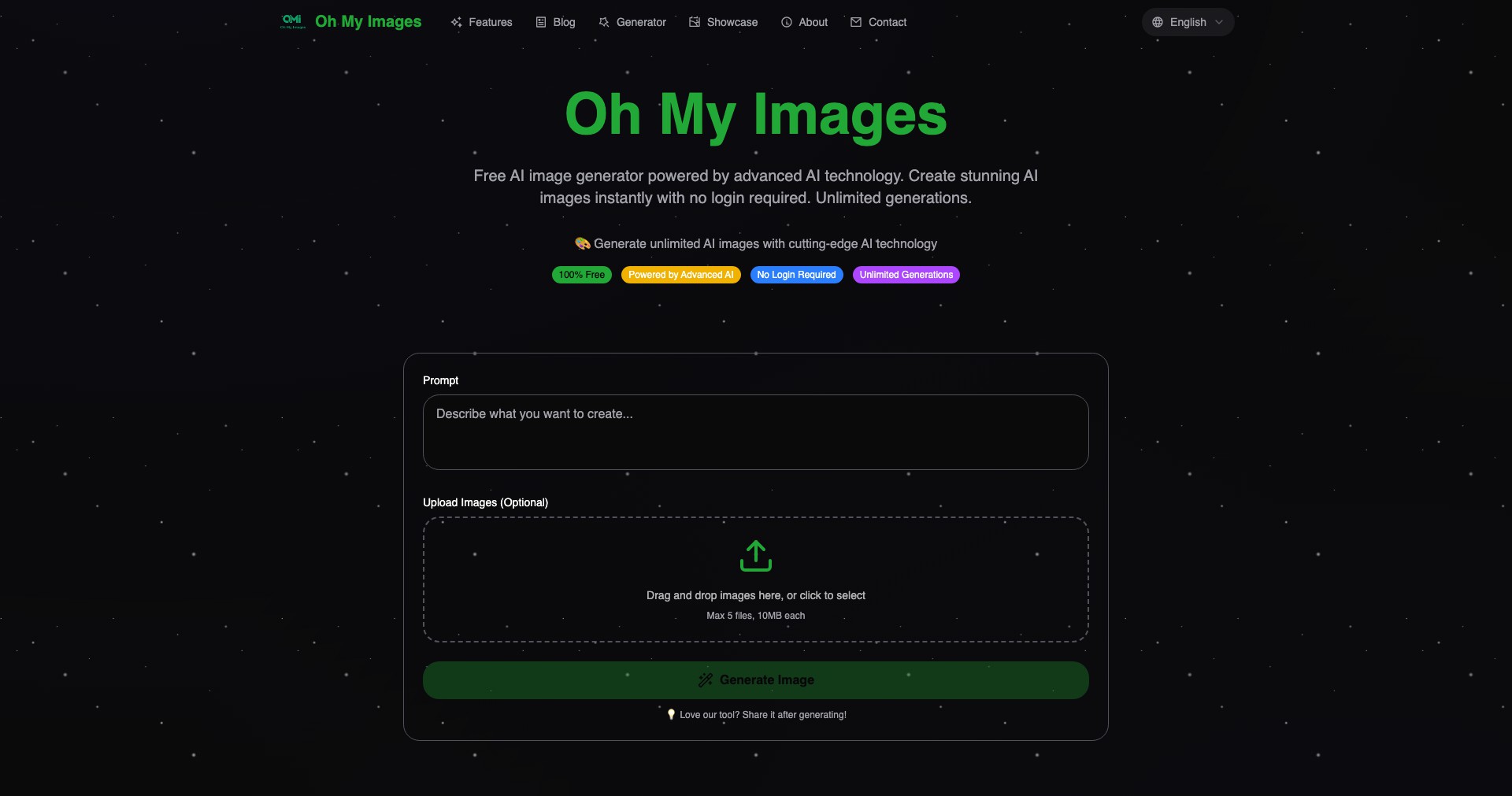Navigate to Contact

click(879, 22)
